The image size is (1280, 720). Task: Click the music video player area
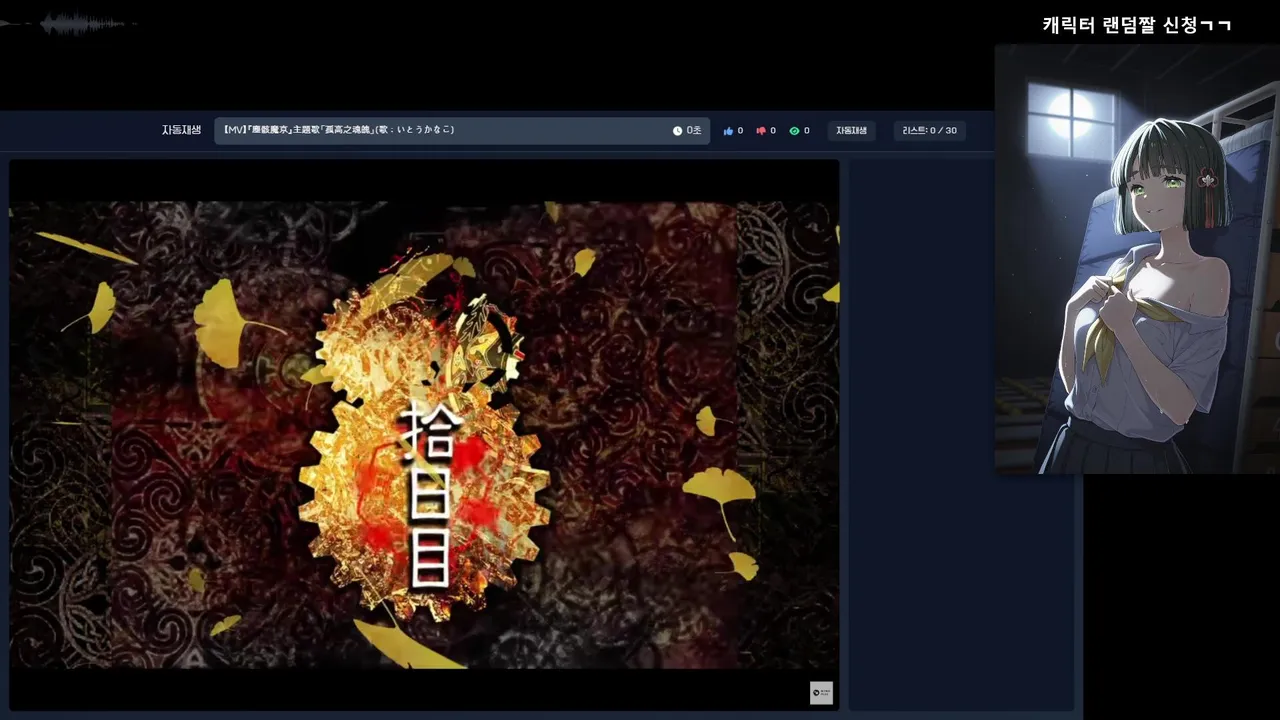[424, 435]
